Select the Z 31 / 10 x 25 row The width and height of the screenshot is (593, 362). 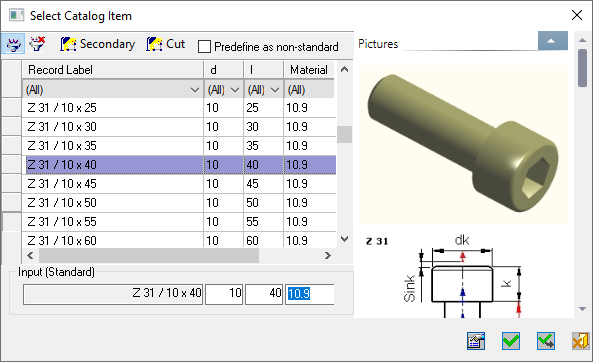[179, 108]
